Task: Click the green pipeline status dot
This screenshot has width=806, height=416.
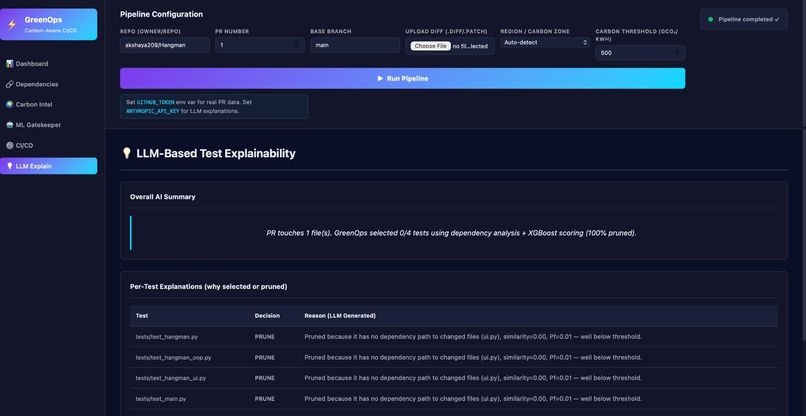Action: [x=710, y=20]
